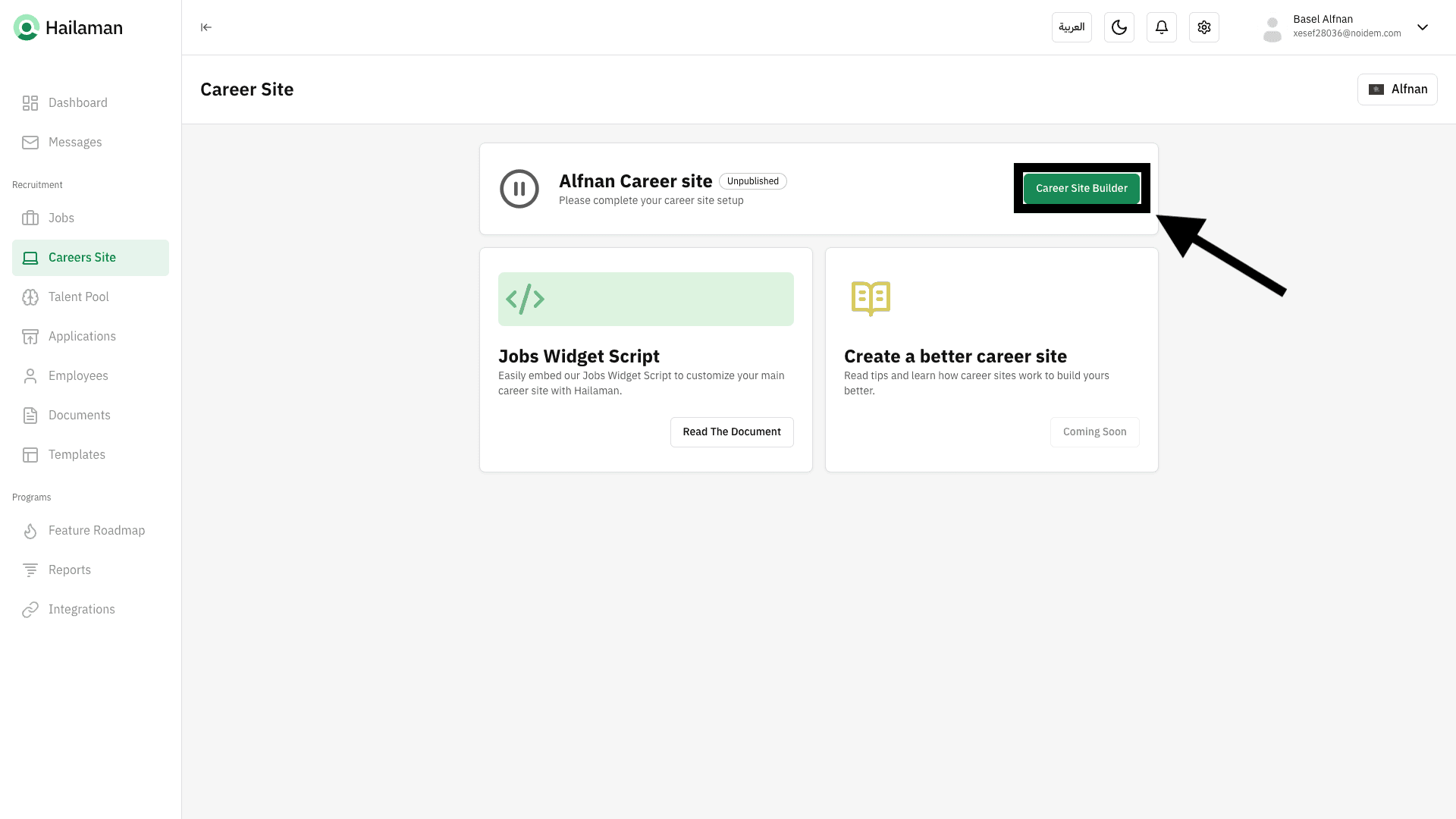Click Career Site Builder button
The width and height of the screenshot is (1456, 819).
1081,189
